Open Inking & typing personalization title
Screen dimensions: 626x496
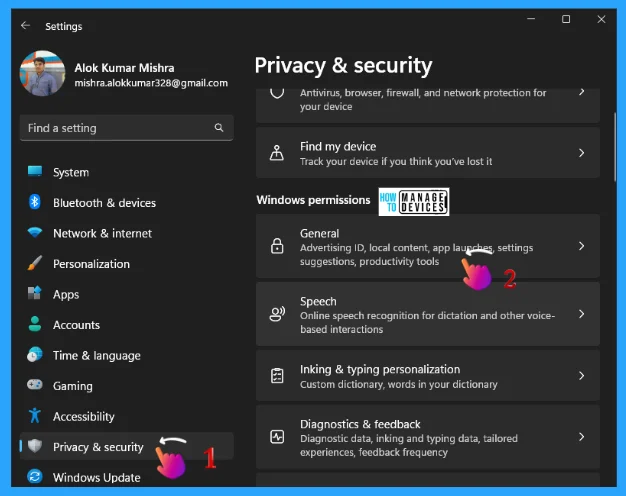point(380,369)
